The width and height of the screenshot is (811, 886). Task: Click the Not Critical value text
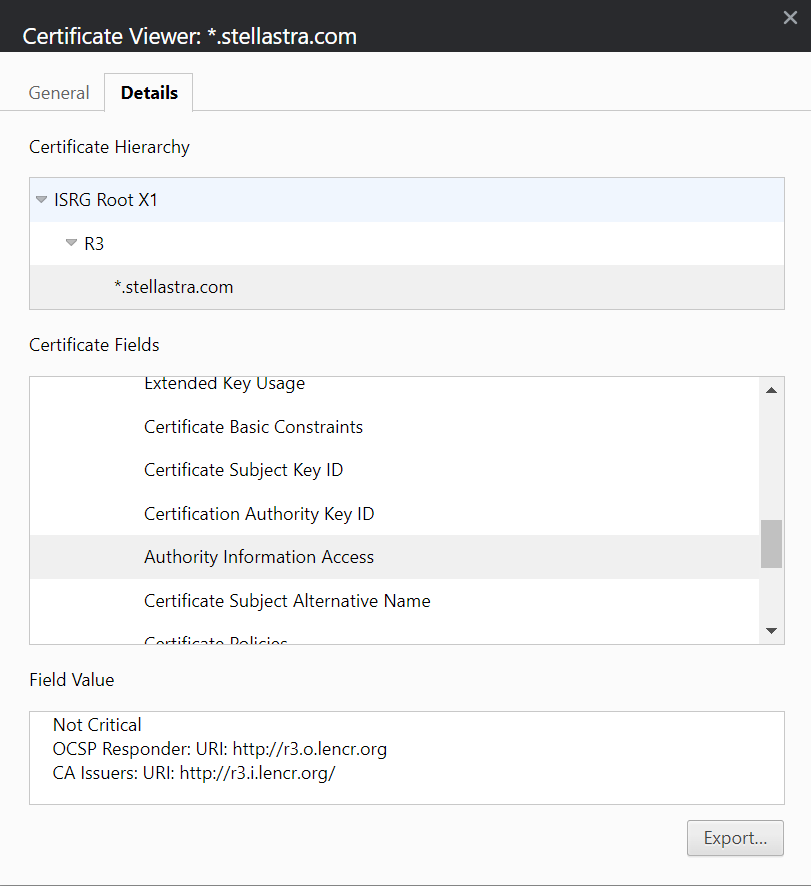97,724
